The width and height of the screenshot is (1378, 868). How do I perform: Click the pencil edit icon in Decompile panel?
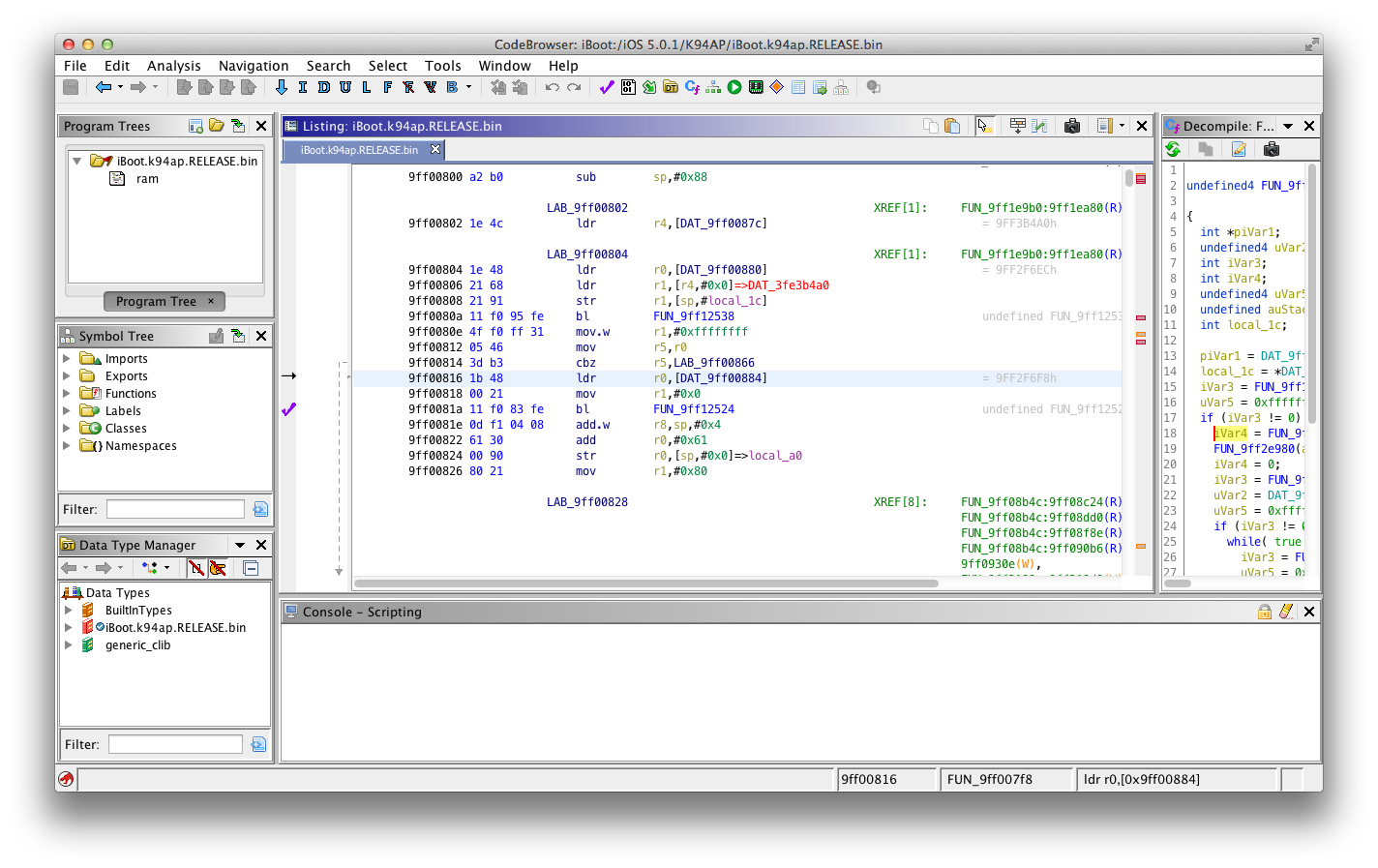(1239, 149)
